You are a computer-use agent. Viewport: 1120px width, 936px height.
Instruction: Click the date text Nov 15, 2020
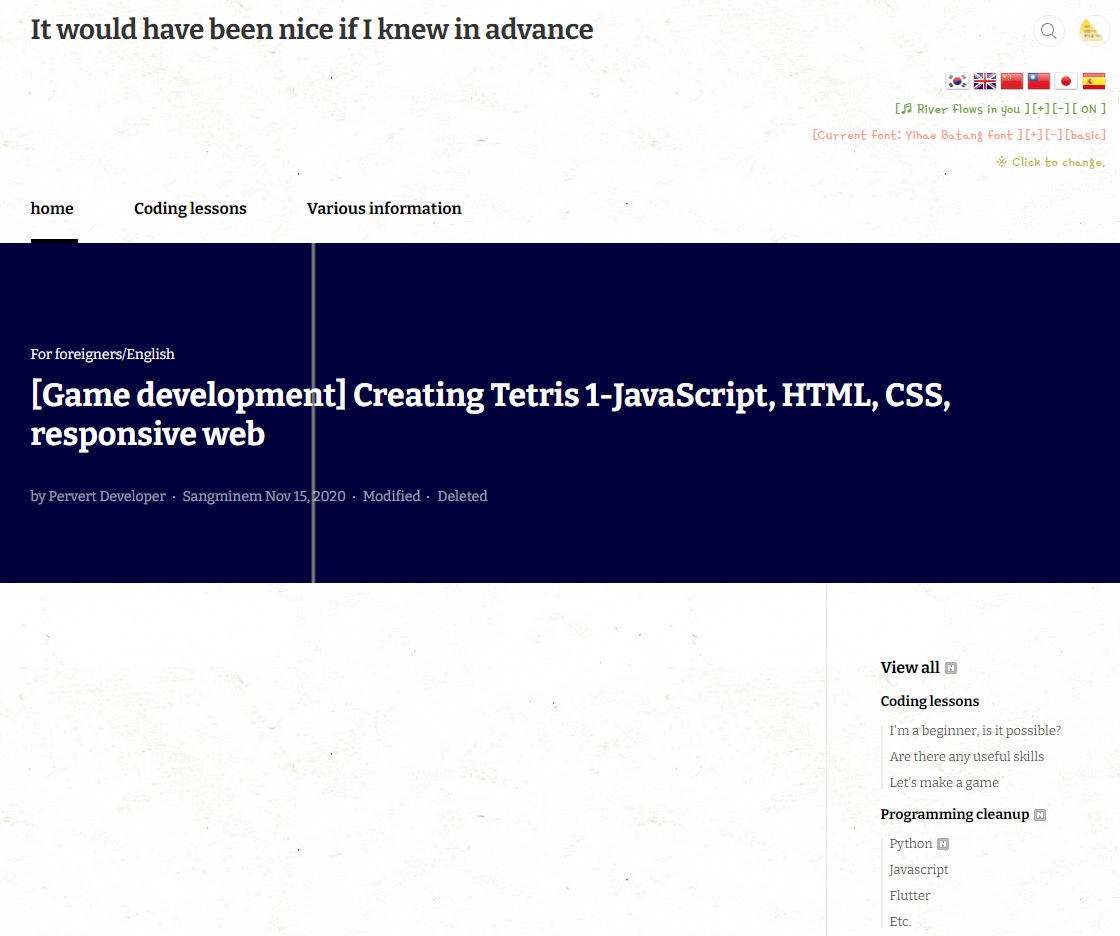(305, 496)
